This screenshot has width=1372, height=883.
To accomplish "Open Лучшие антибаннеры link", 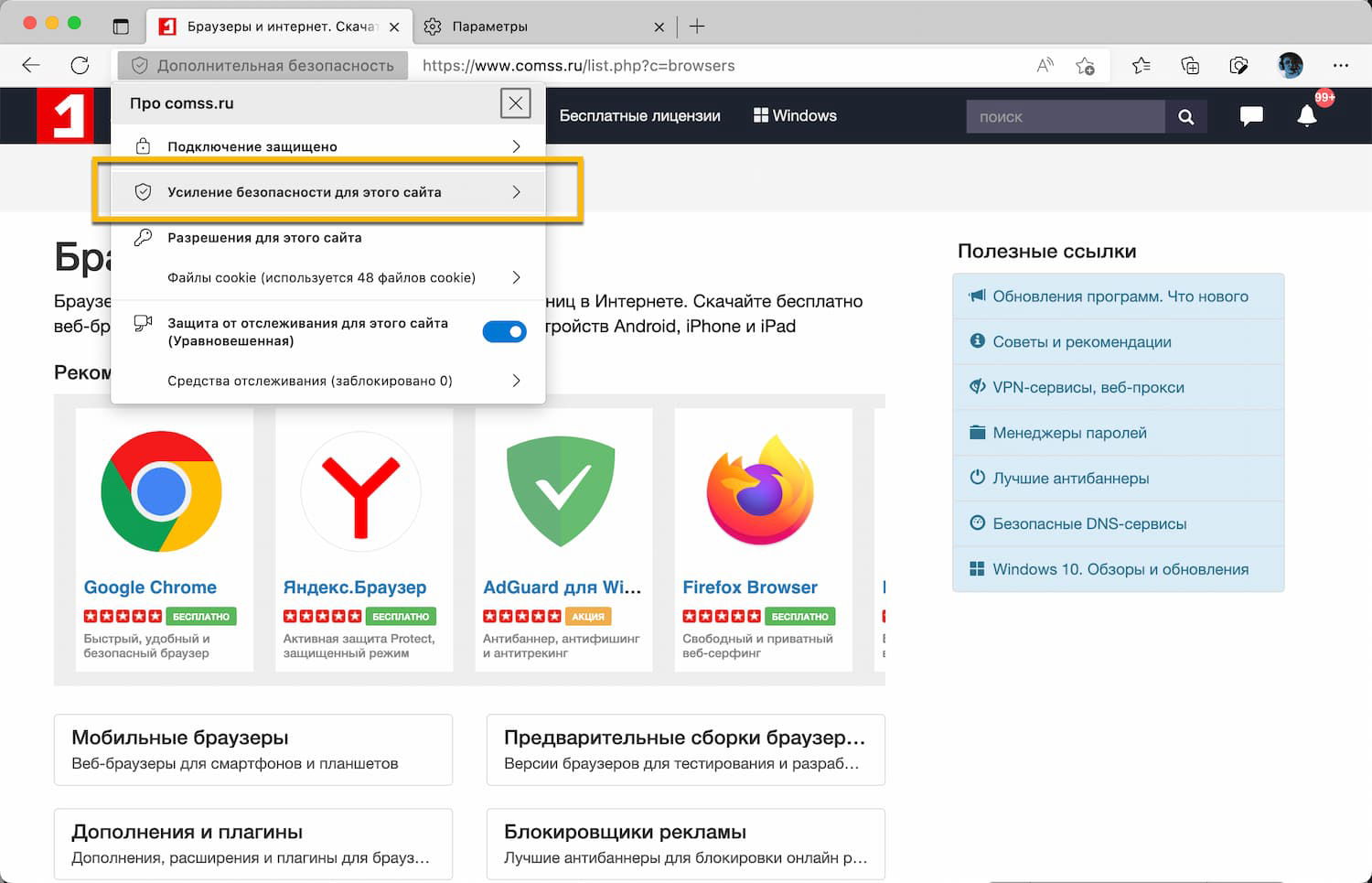I will pyautogui.click(x=1071, y=479).
